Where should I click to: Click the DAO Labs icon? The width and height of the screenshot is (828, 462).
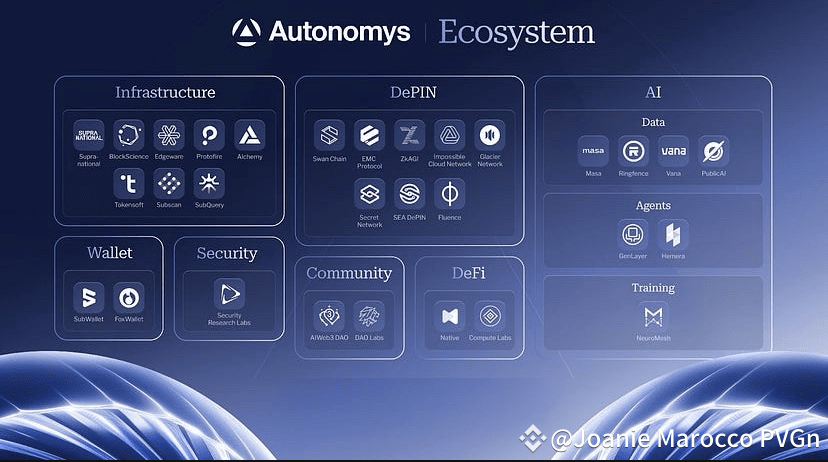369,316
